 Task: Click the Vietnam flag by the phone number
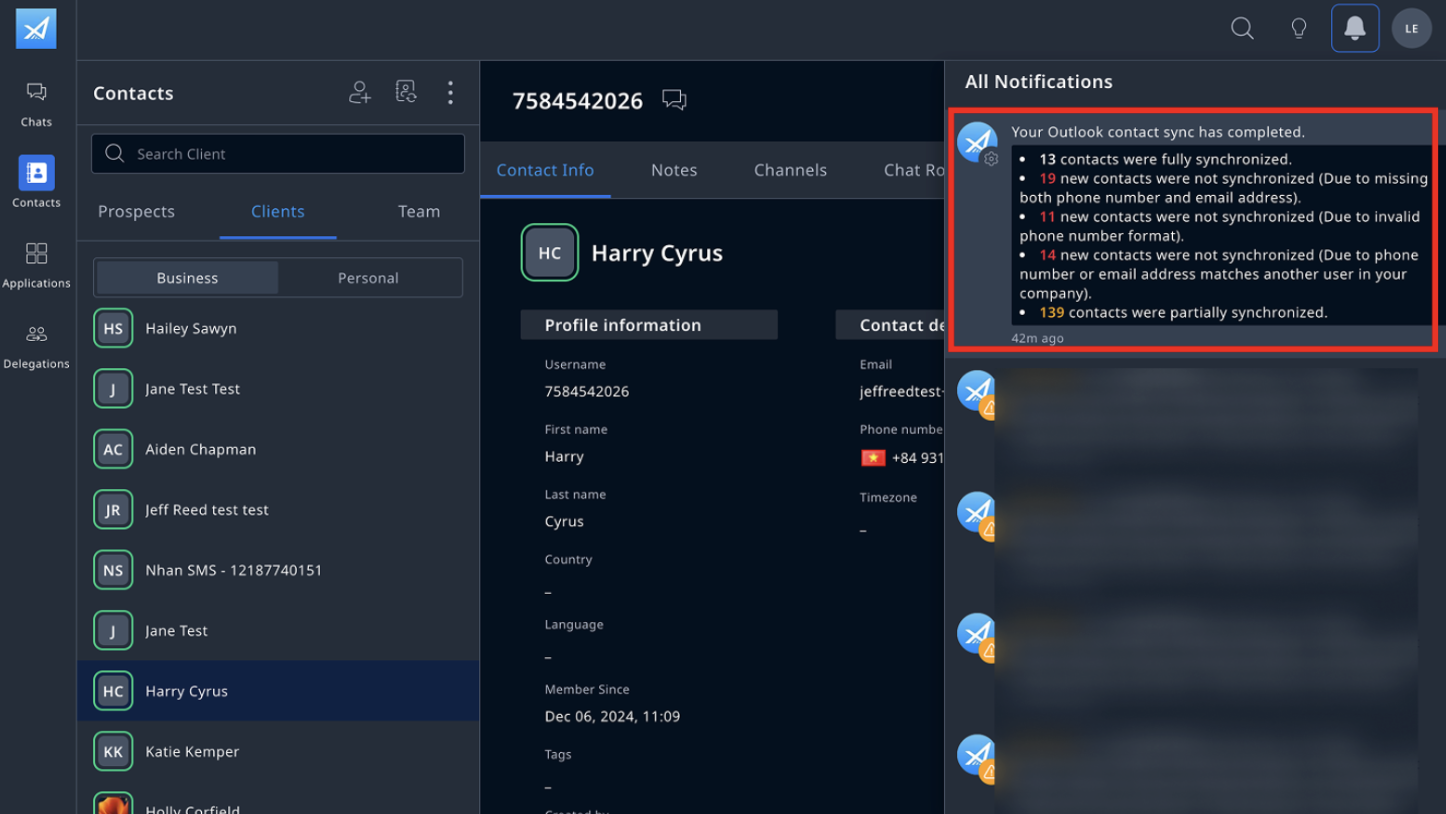[873, 458]
